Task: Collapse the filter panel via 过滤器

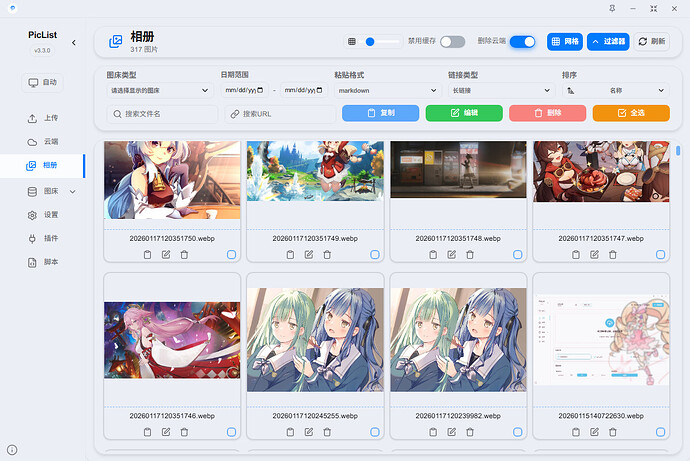Action: pyautogui.click(x=608, y=42)
